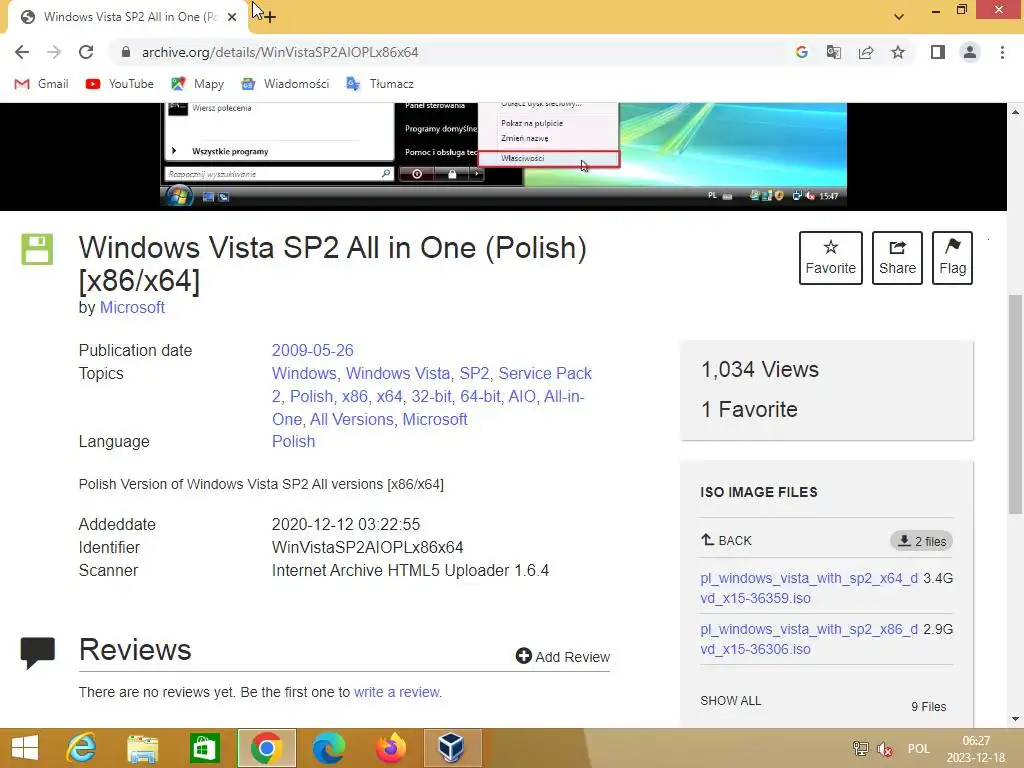Download the x86 dvd x15-36306 ISO
This screenshot has height=768, width=1024.
coord(808,639)
